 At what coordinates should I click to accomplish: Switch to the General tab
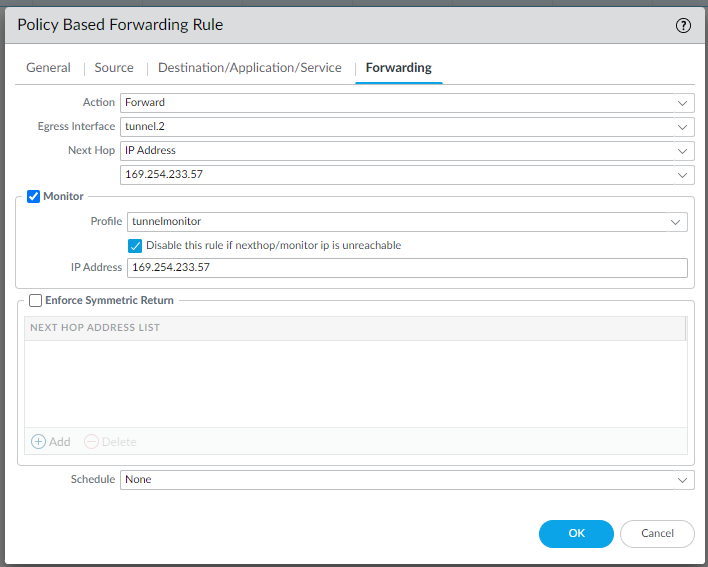click(x=48, y=68)
